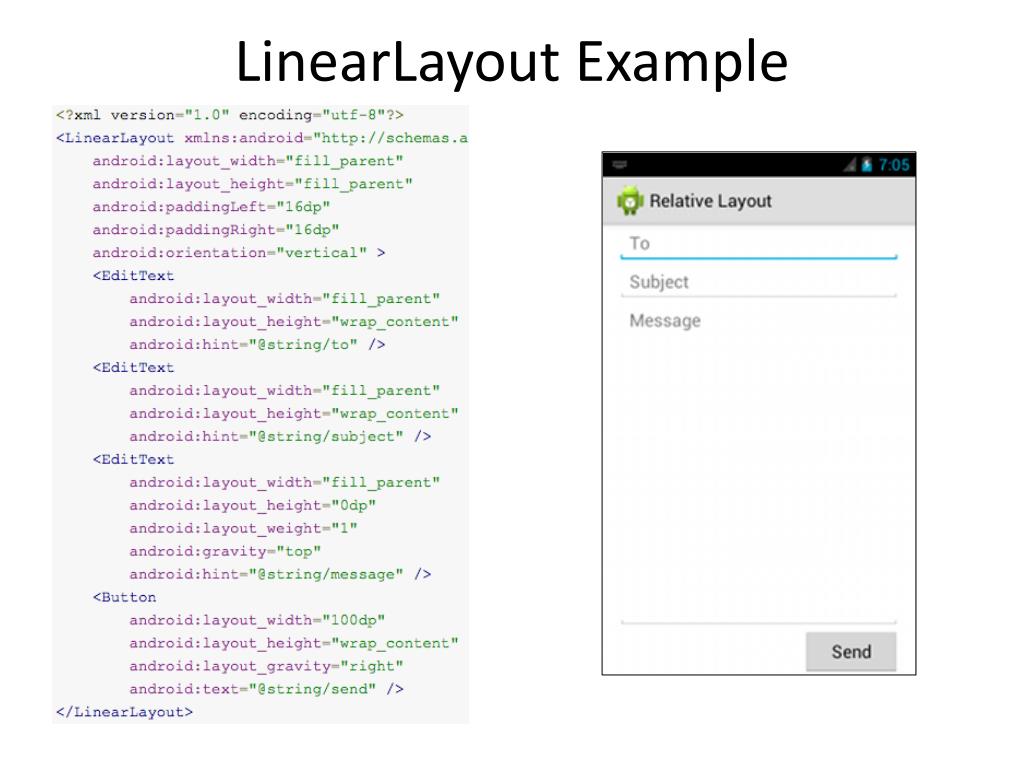
Task: Click the LinearLayout Example slide title
Action: [x=512, y=61]
